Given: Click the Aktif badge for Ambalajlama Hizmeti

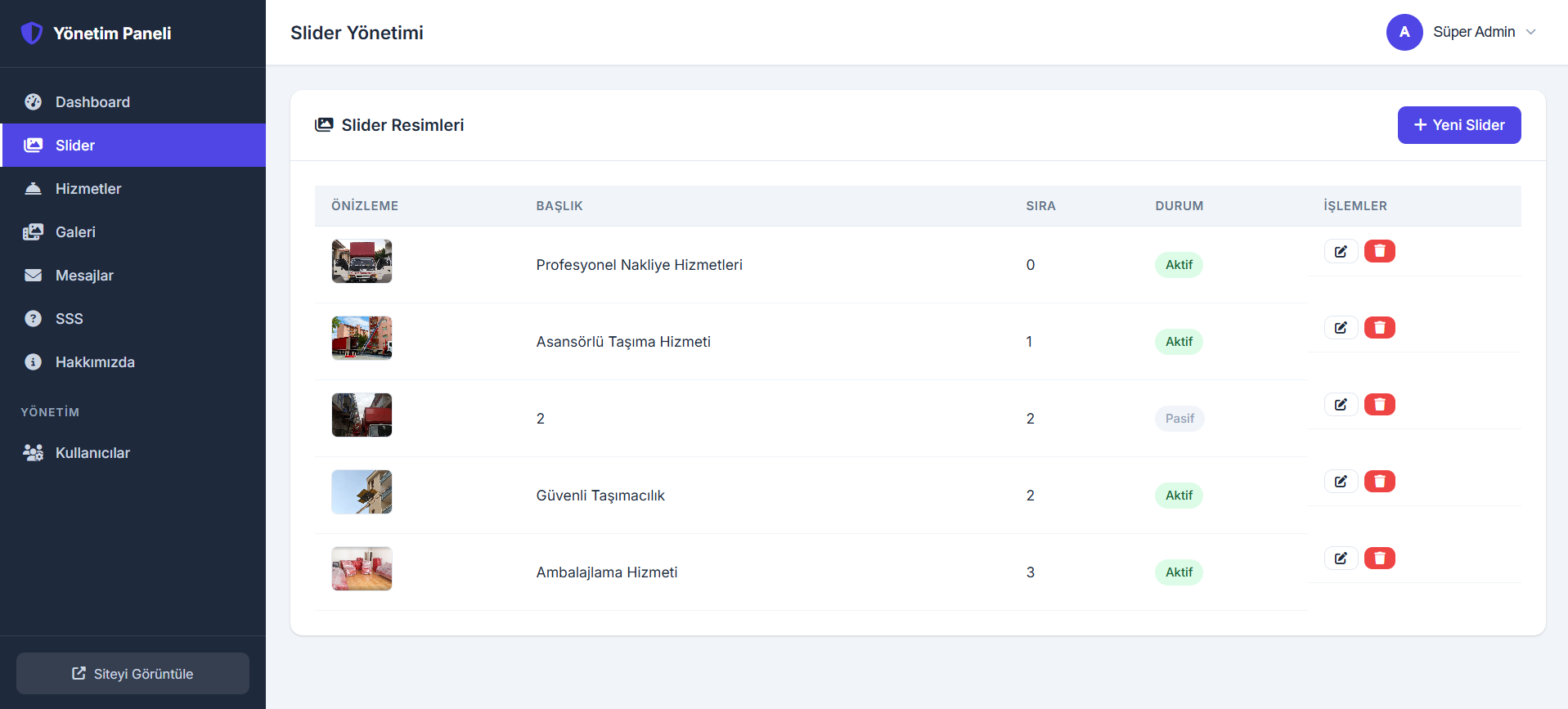Looking at the screenshot, I should (x=1179, y=572).
